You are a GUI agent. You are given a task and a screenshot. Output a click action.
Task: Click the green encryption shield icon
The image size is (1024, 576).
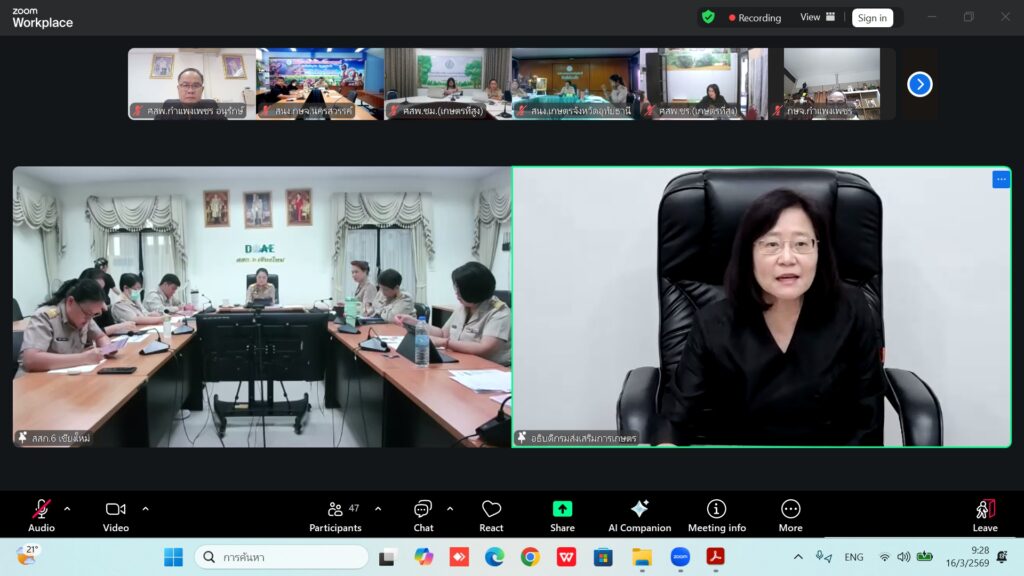(708, 17)
